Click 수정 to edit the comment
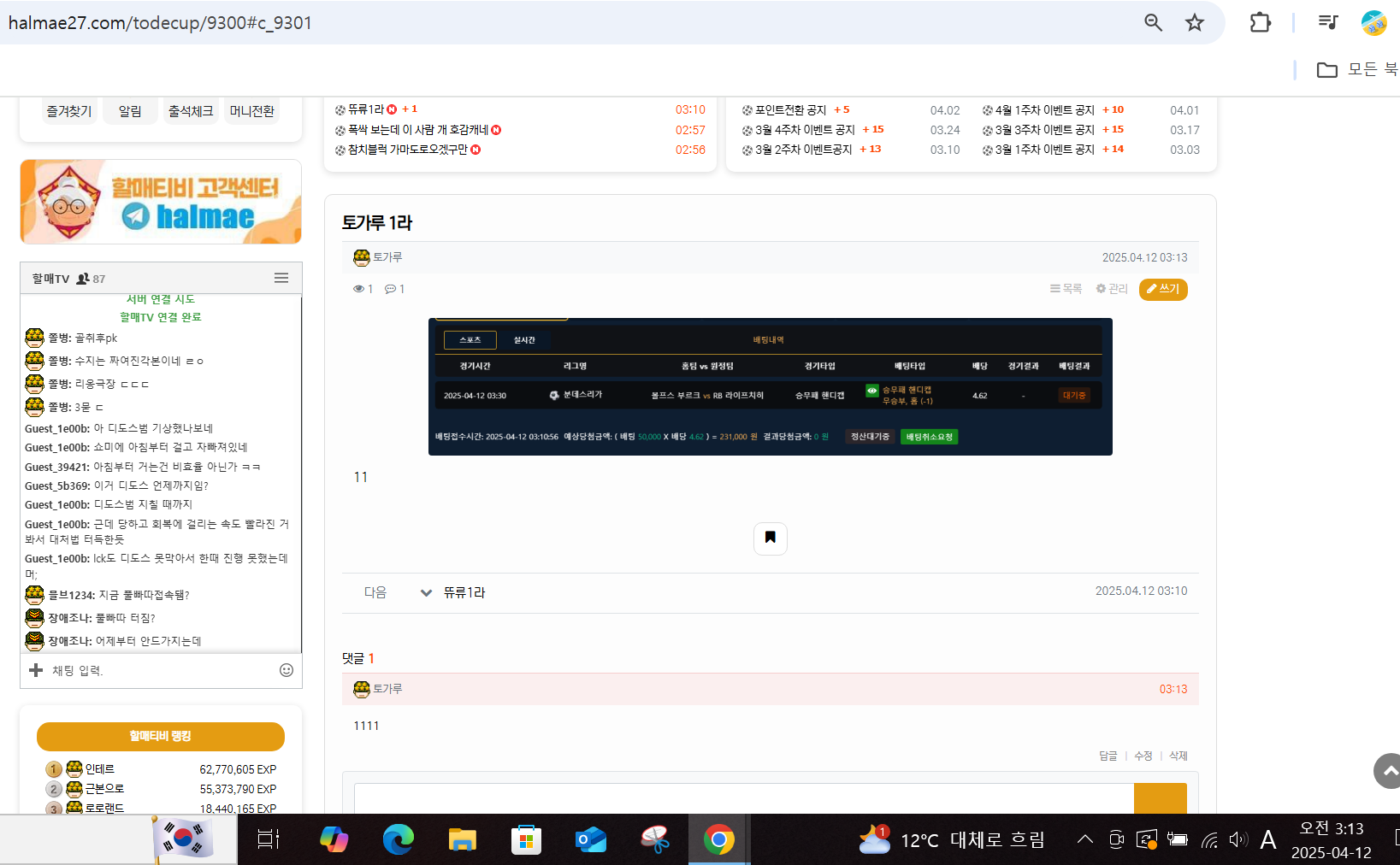The height and width of the screenshot is (865, 1400). [x=1143, y=756]
